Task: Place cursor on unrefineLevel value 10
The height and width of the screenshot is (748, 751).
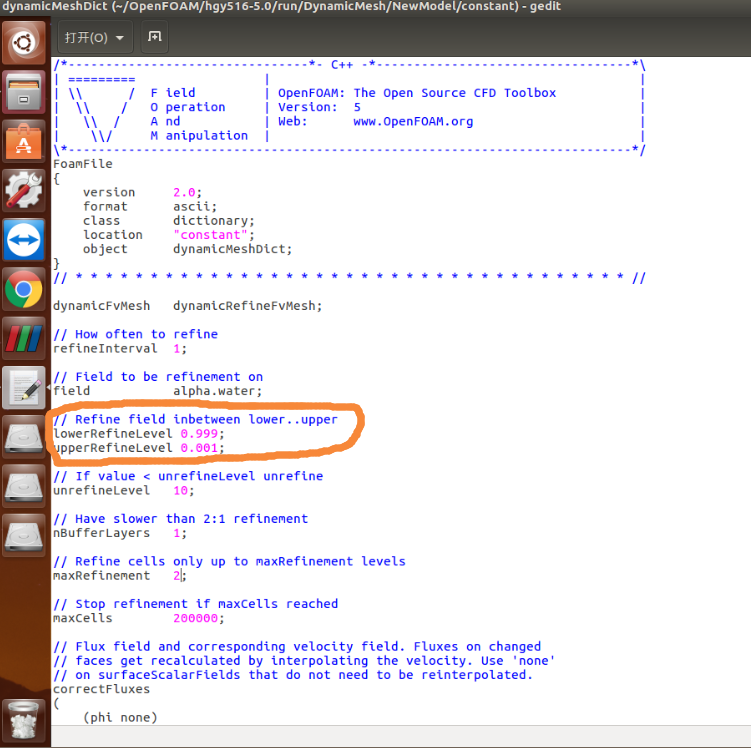Action: pyautogui.click(x=181, y=490)
